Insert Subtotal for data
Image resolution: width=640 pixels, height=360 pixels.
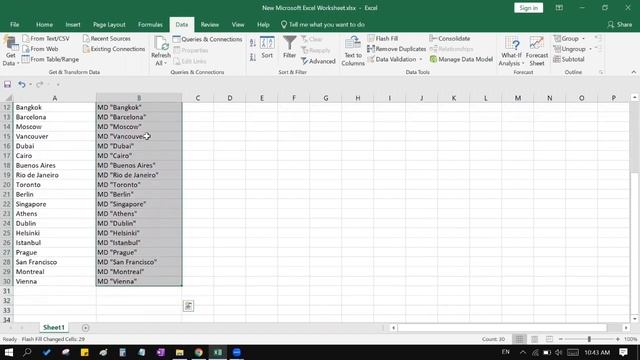point(569,59)
